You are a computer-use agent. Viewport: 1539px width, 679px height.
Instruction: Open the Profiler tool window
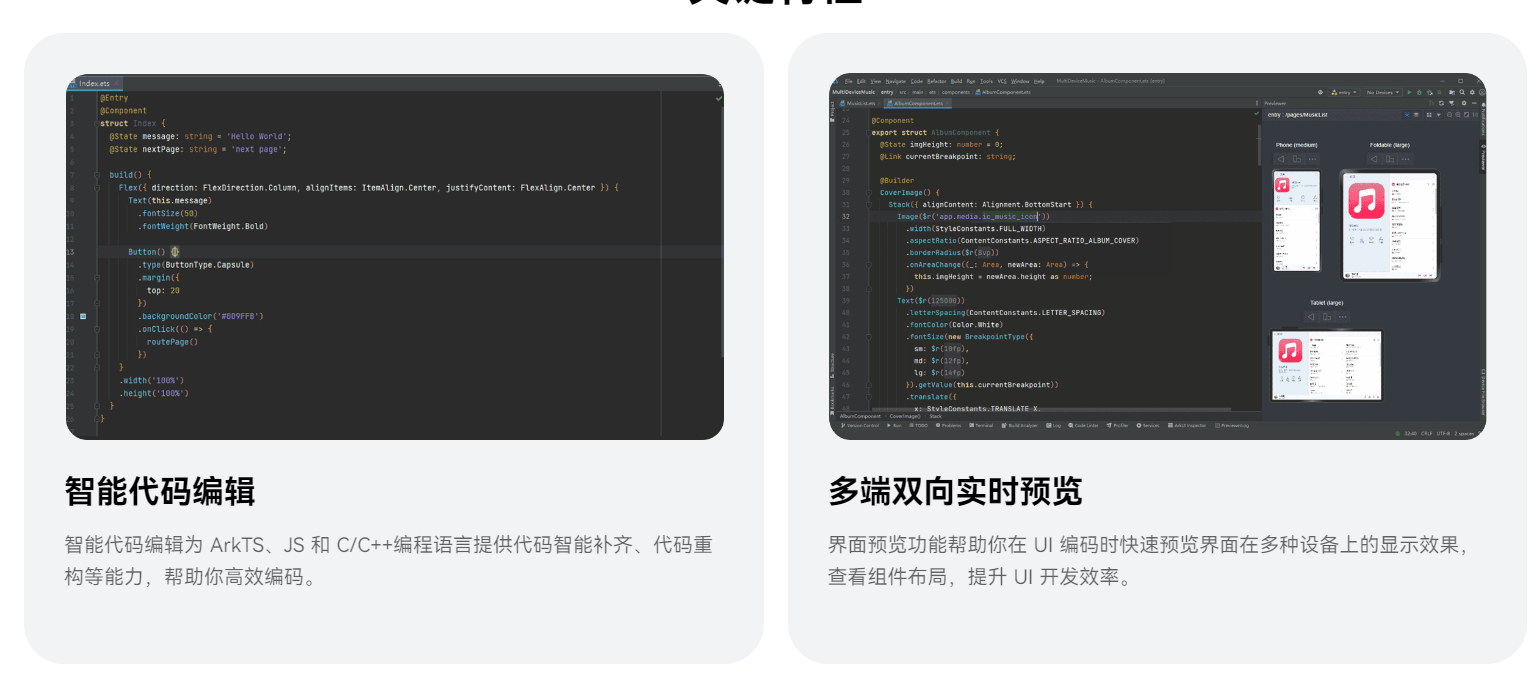coord(1117,425)
